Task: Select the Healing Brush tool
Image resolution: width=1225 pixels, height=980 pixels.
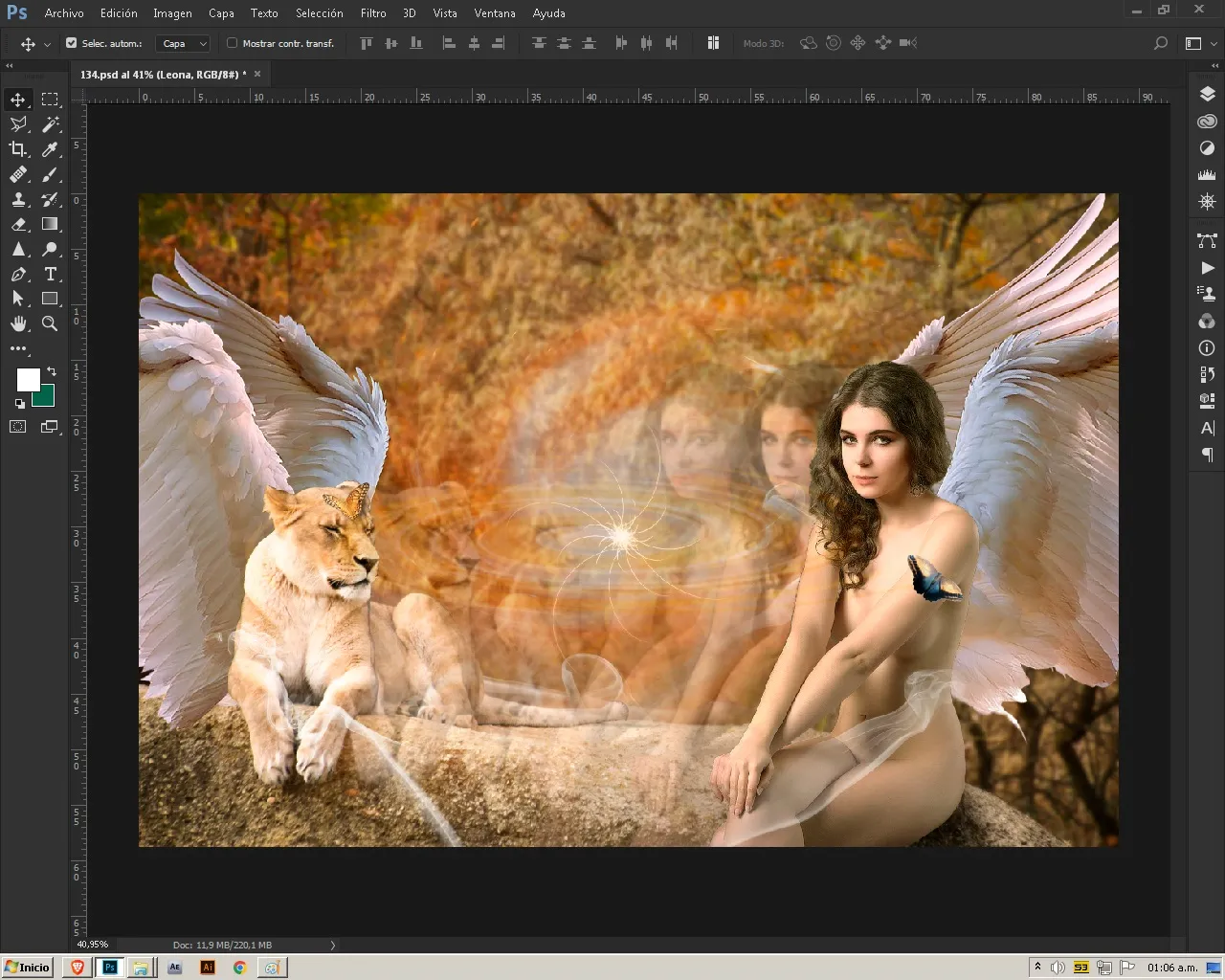Action: pyautogui.click(x=18, y=174)
